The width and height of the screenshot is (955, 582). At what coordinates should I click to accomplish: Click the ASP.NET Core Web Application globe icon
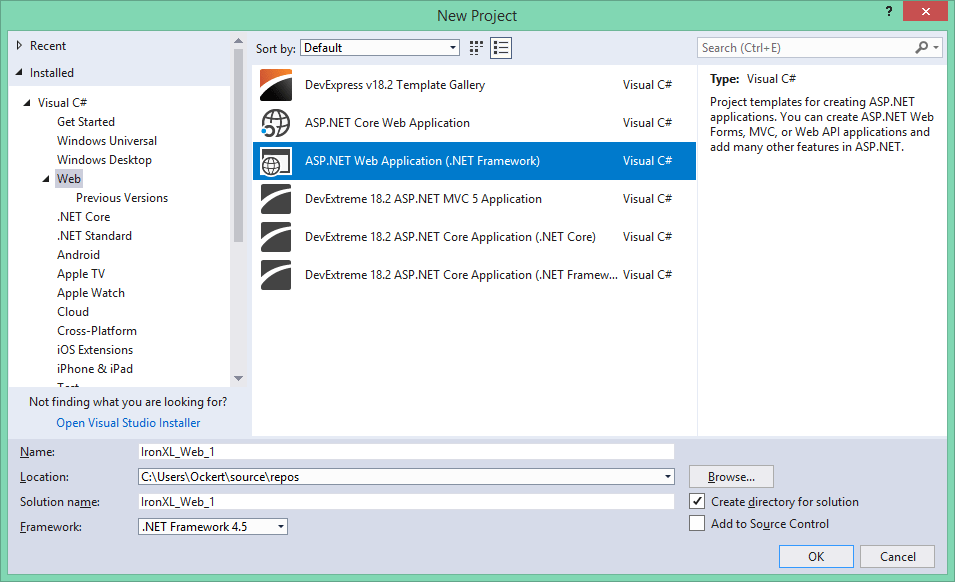(276, 123)
